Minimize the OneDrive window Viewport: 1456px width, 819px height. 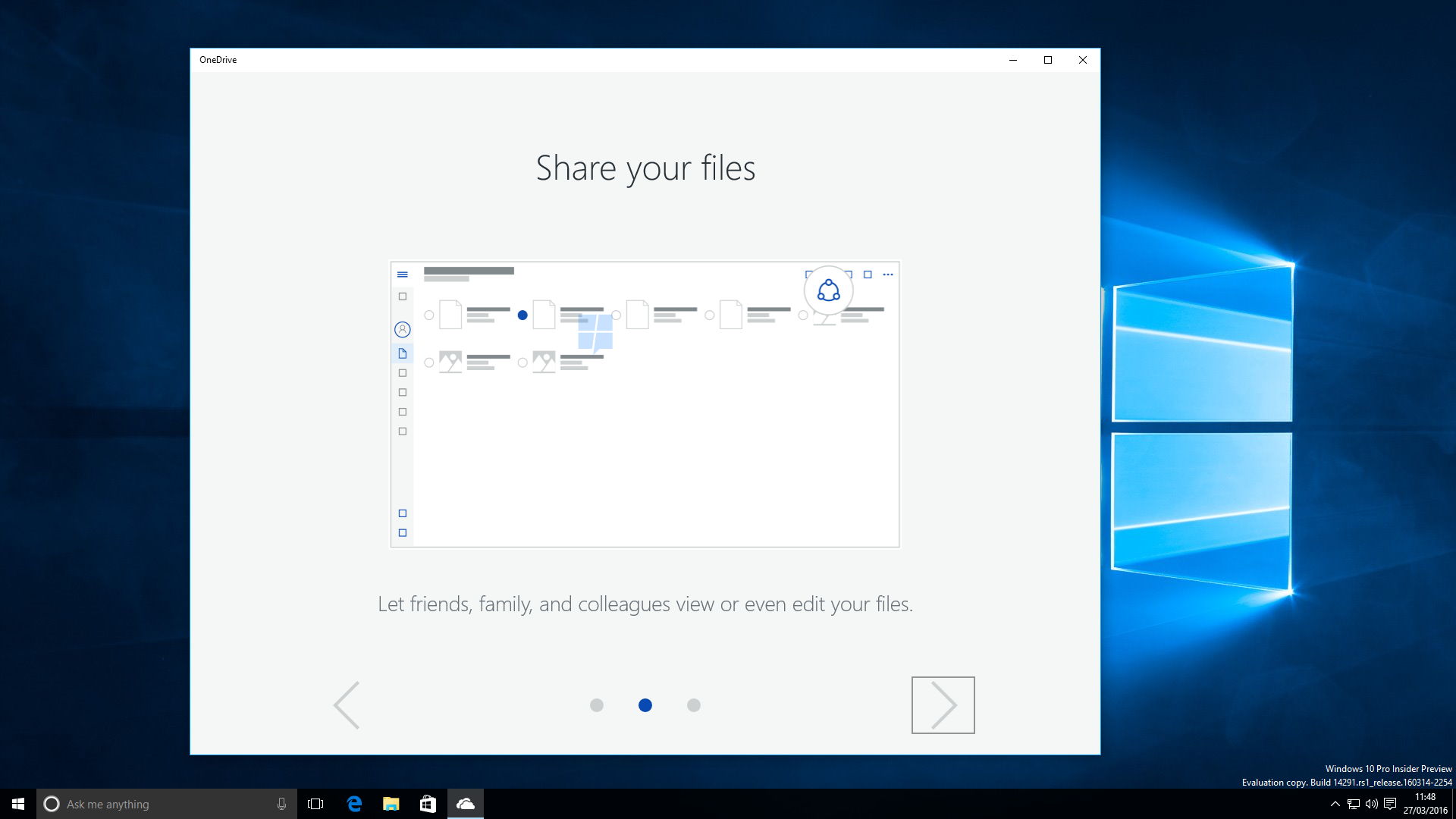coord(1013,60)
